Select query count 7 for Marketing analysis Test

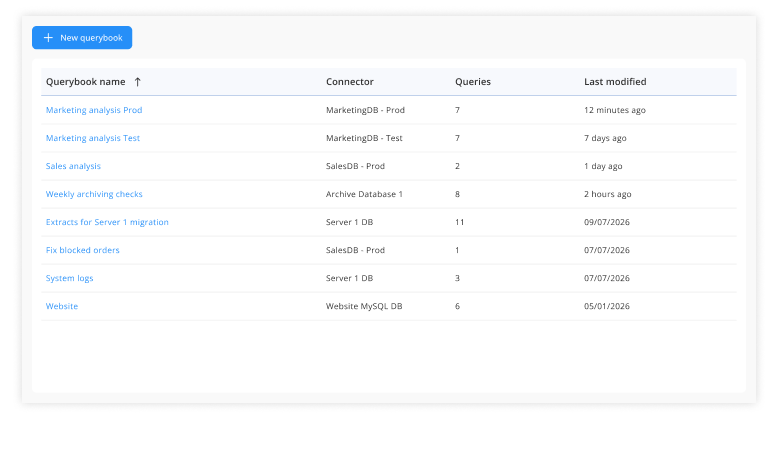coord(457,138)
